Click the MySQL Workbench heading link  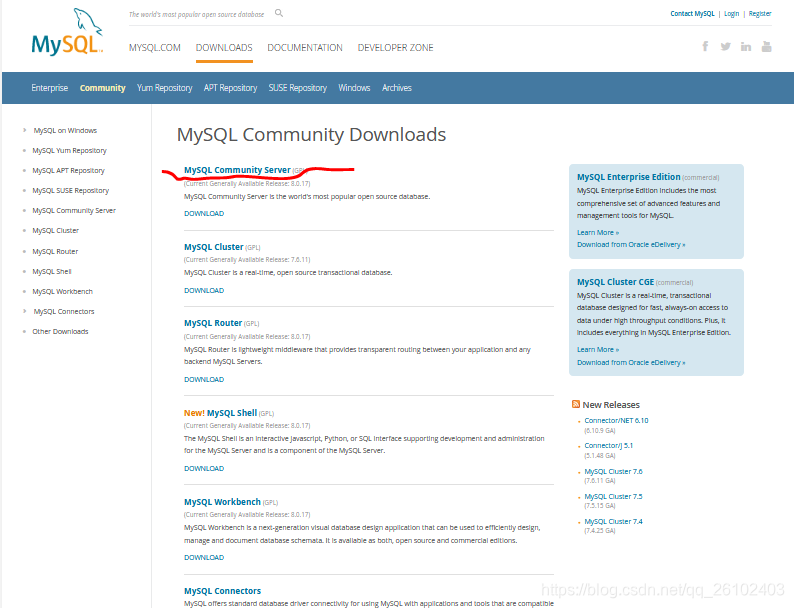point(222,502)
